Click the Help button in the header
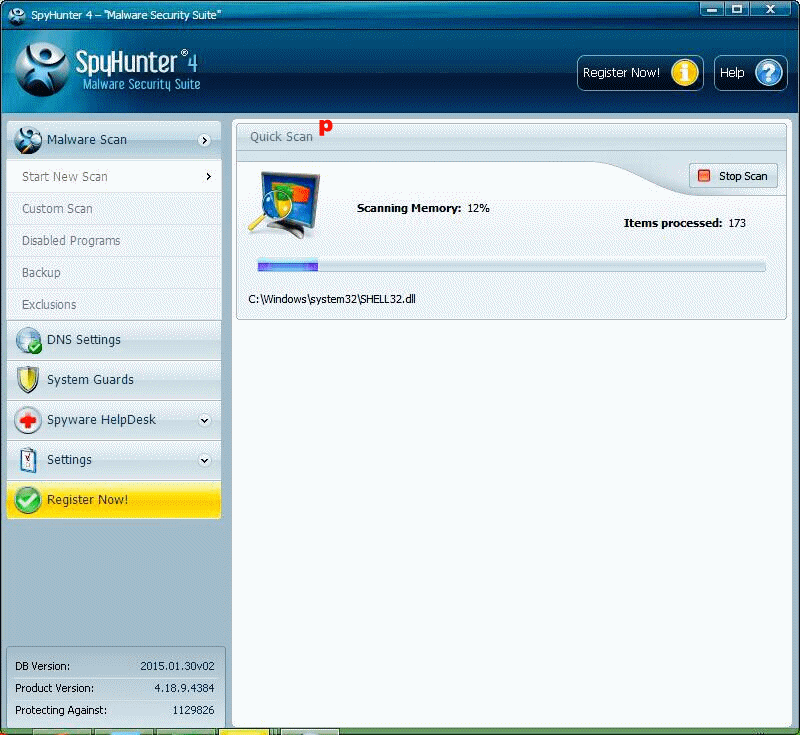Image resolution: width=800 pixels, height=735 pixels. [x=751, y=73]
